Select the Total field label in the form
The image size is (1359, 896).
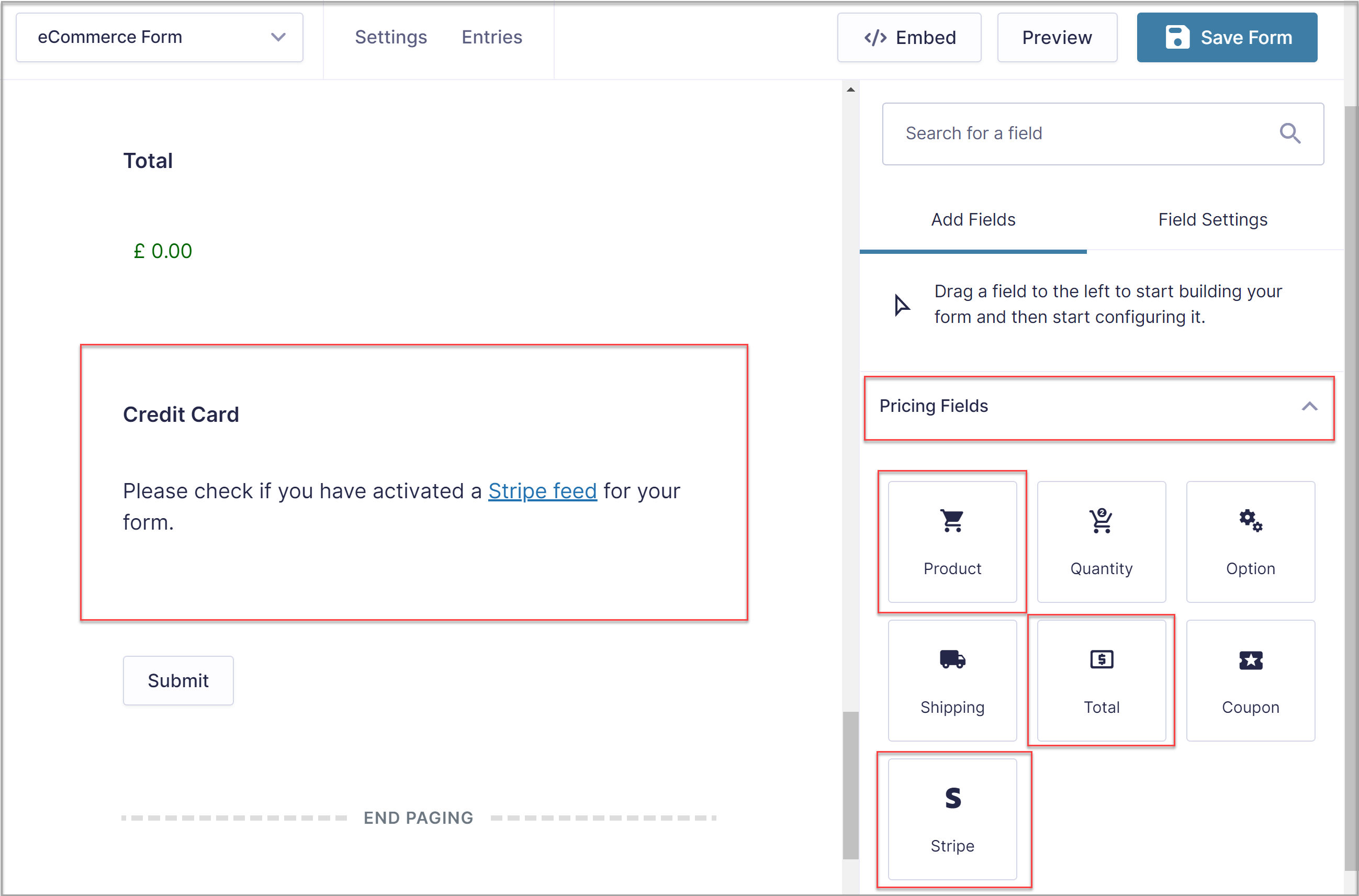coord(148,161)
